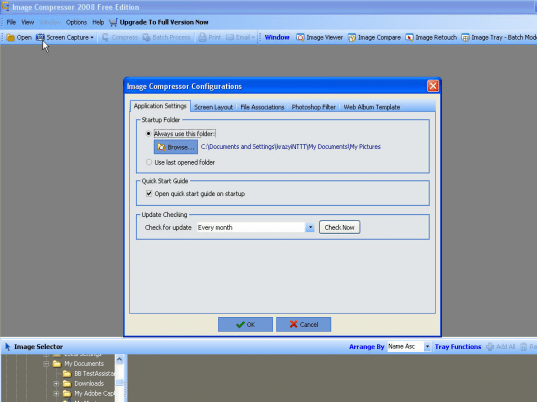Click the Cancel button in dialog
Viewport: 537px width, 402px height.
(303, 324)
